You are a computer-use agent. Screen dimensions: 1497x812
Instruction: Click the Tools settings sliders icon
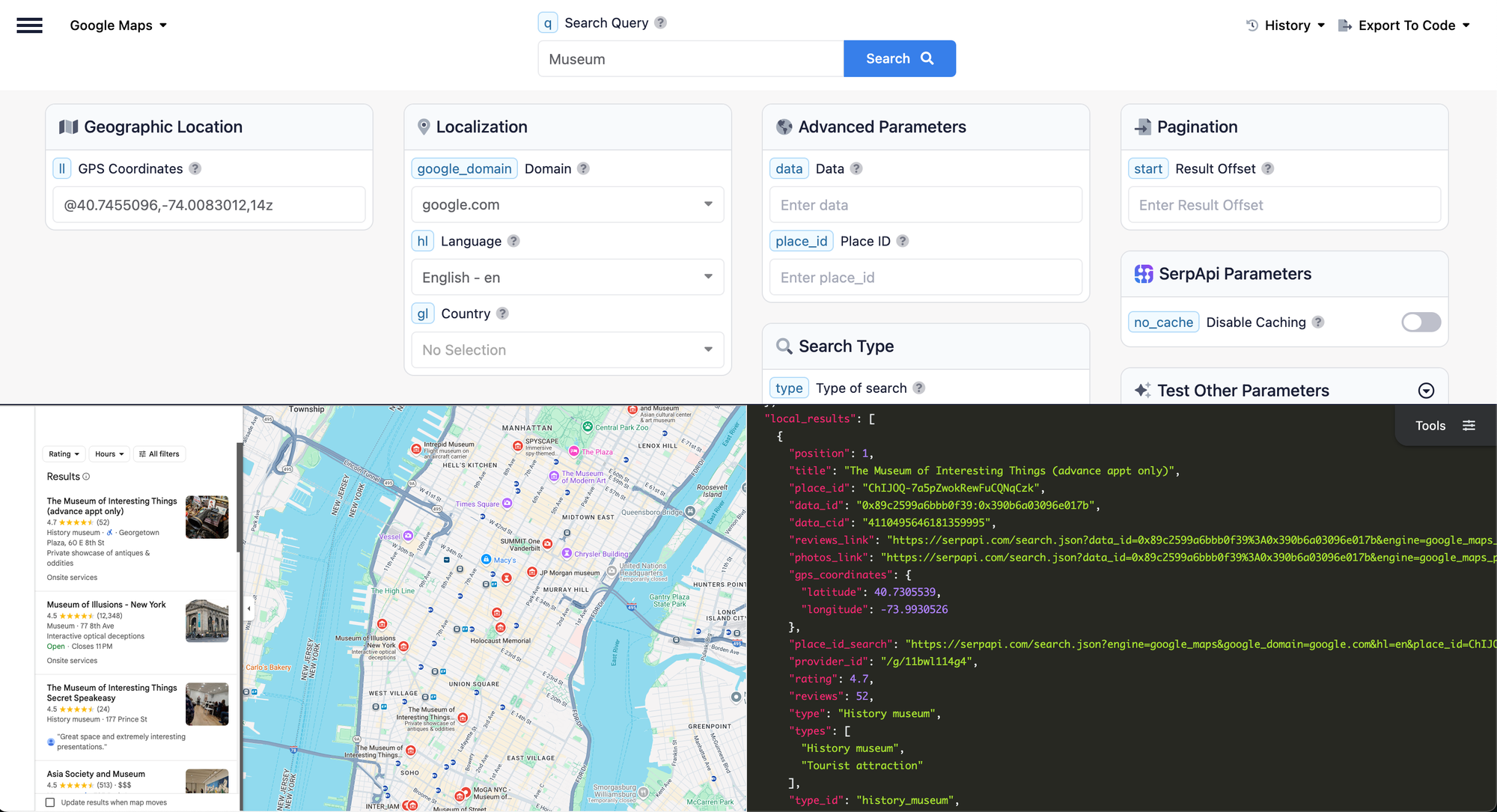pos(1469,426)
